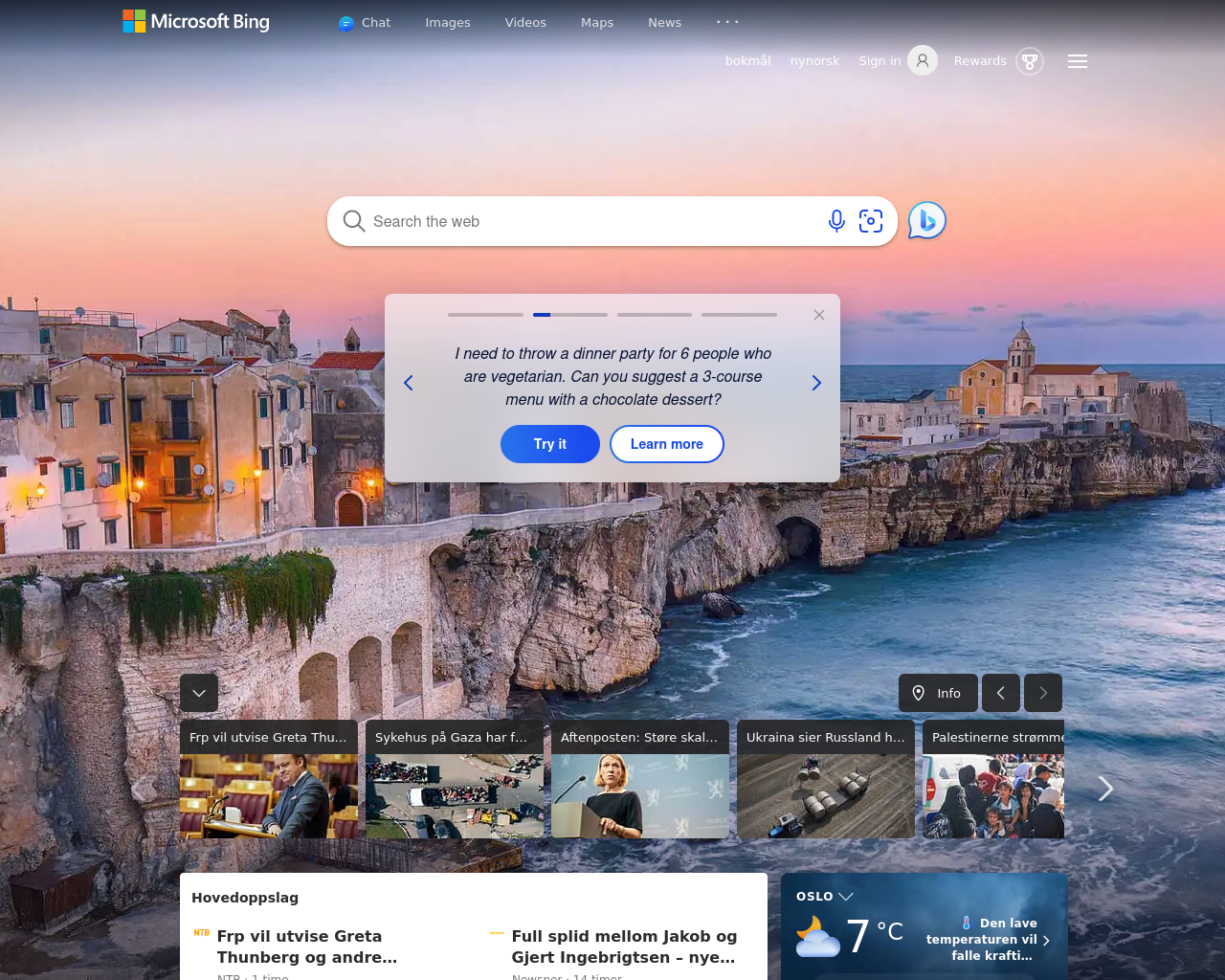Close the chat suggestion card
This screenshot has width=1225, height=980.
click(819, 315)
